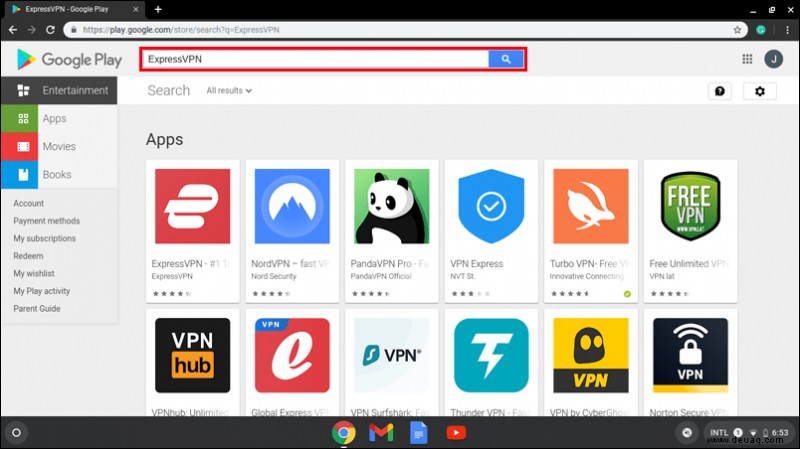
Task: Go back in browser history
Action: click(x=13, y=30)
